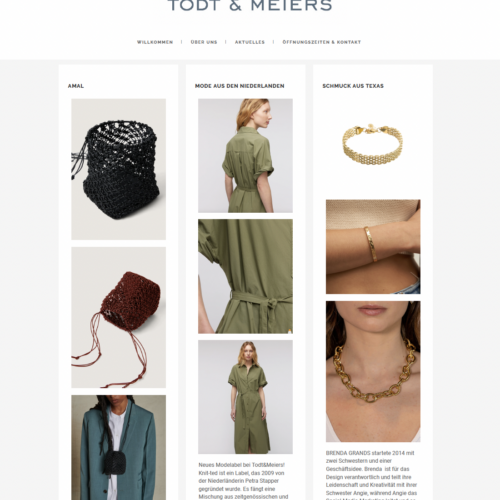Open Öffnungszeiten & Kontakt page

point(322,42)
